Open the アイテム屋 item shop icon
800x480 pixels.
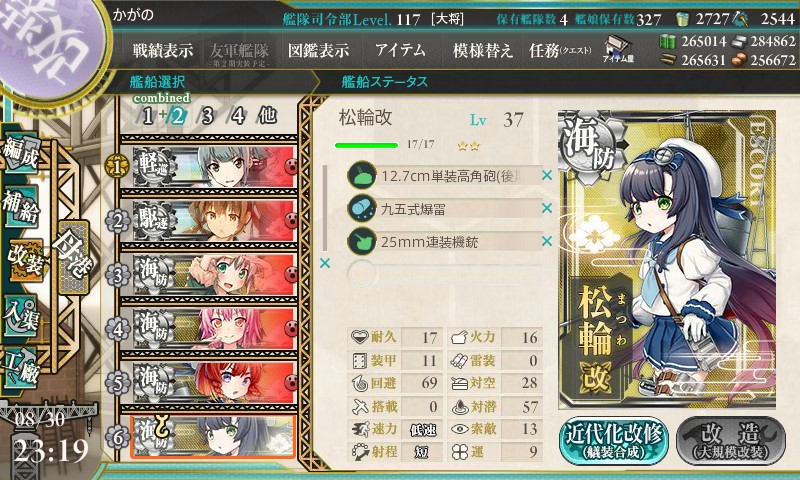point(617,49)
